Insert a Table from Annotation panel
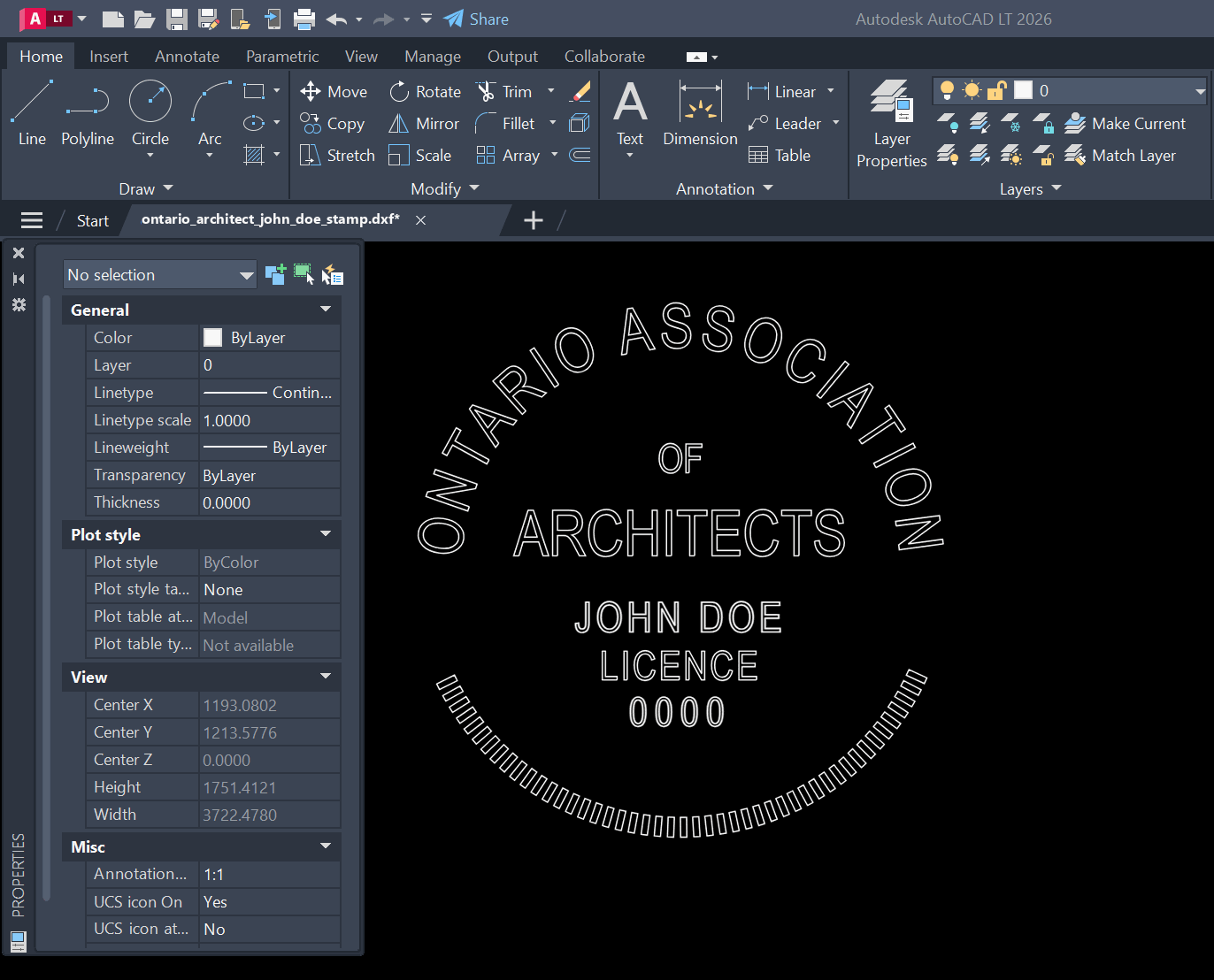Screen dimensions: 1214x980 [x=780, y=156]
